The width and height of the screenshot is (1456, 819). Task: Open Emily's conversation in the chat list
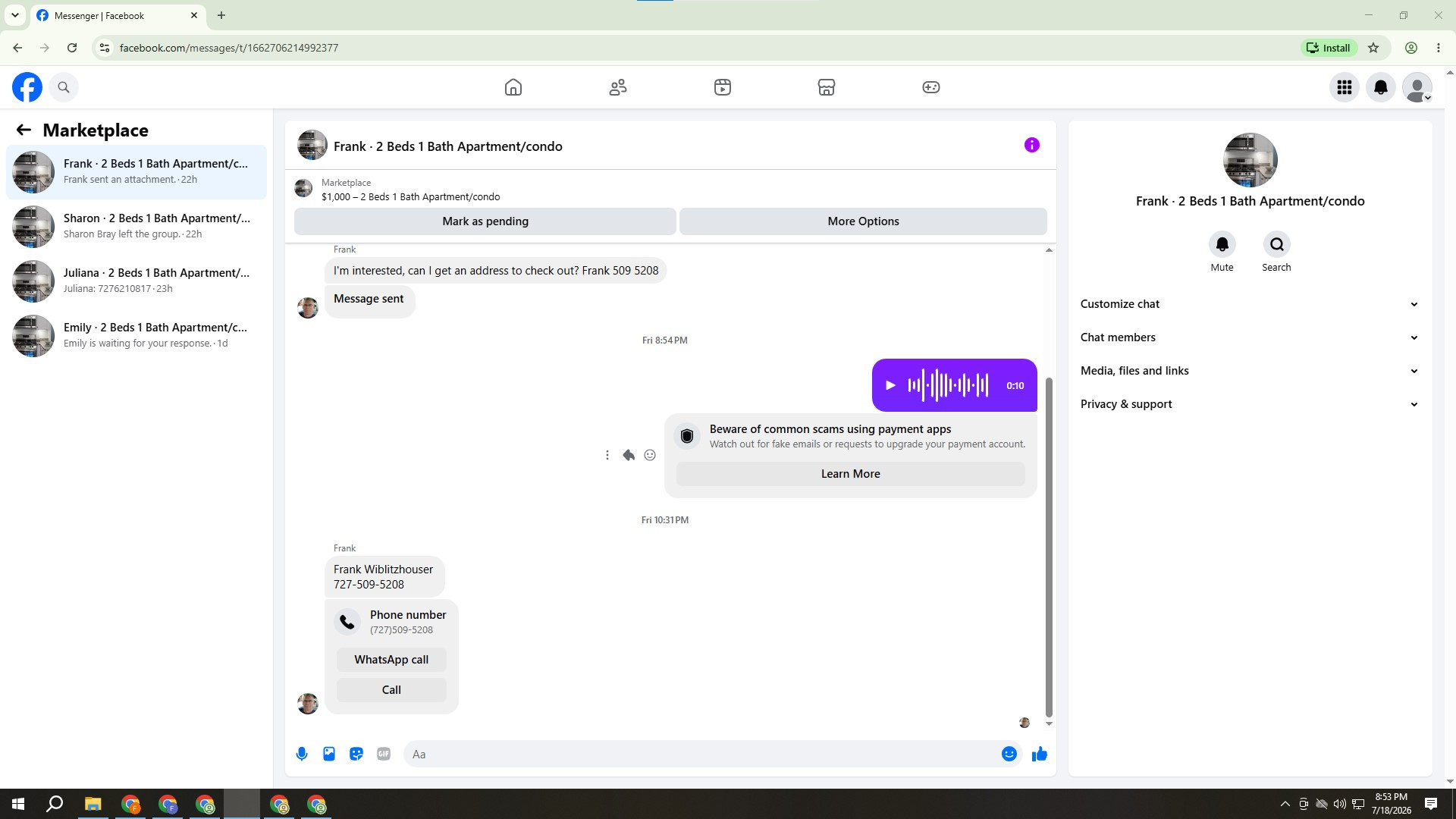[136, 336]
